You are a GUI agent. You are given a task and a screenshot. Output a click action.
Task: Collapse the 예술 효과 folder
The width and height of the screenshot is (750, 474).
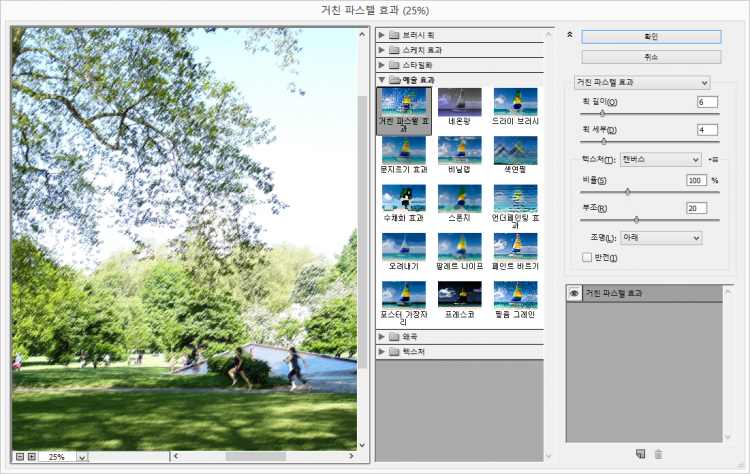[382, 79]
